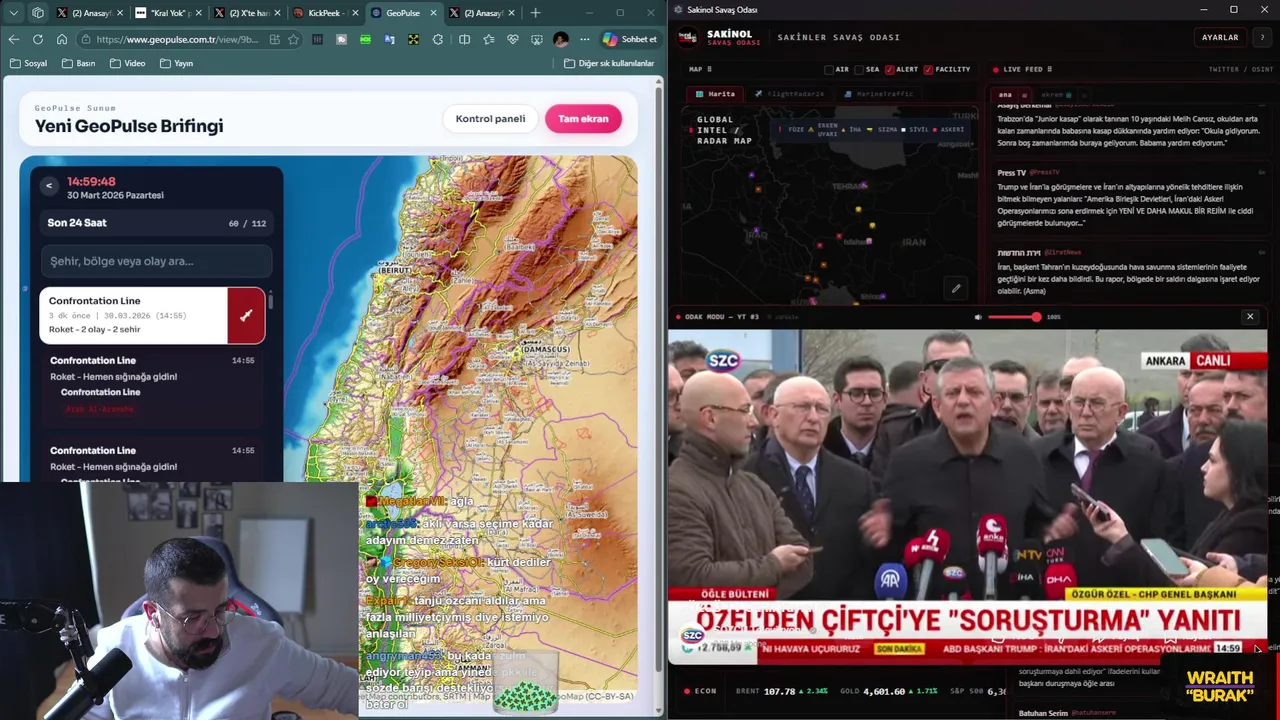The image size is (1280, 720).
Task: Open the TWITTER / OSINT label
Action: 1241,69
